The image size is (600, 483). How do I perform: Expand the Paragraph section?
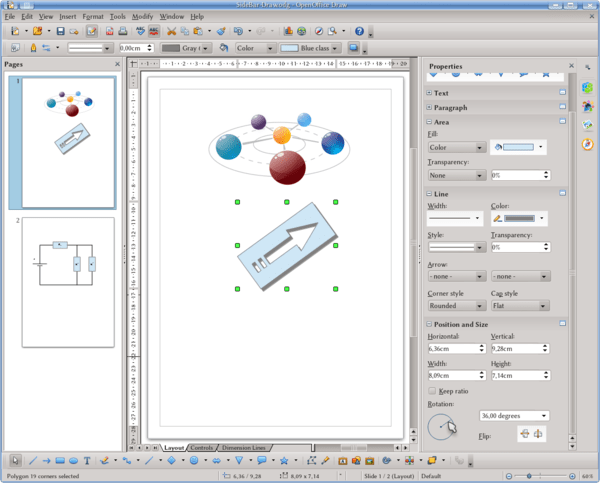click(429, 107)
